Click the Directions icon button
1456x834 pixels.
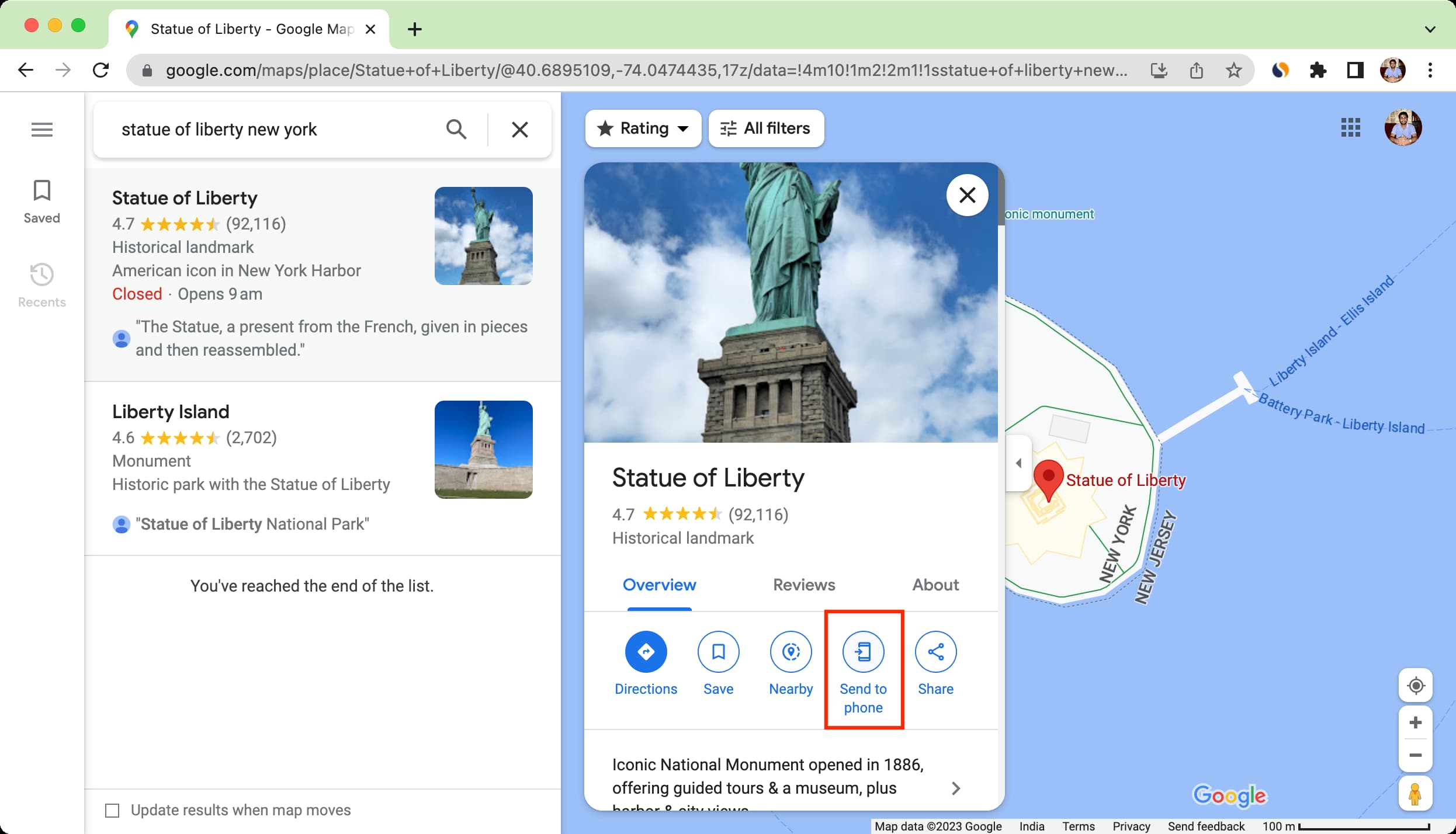[646, 652]
